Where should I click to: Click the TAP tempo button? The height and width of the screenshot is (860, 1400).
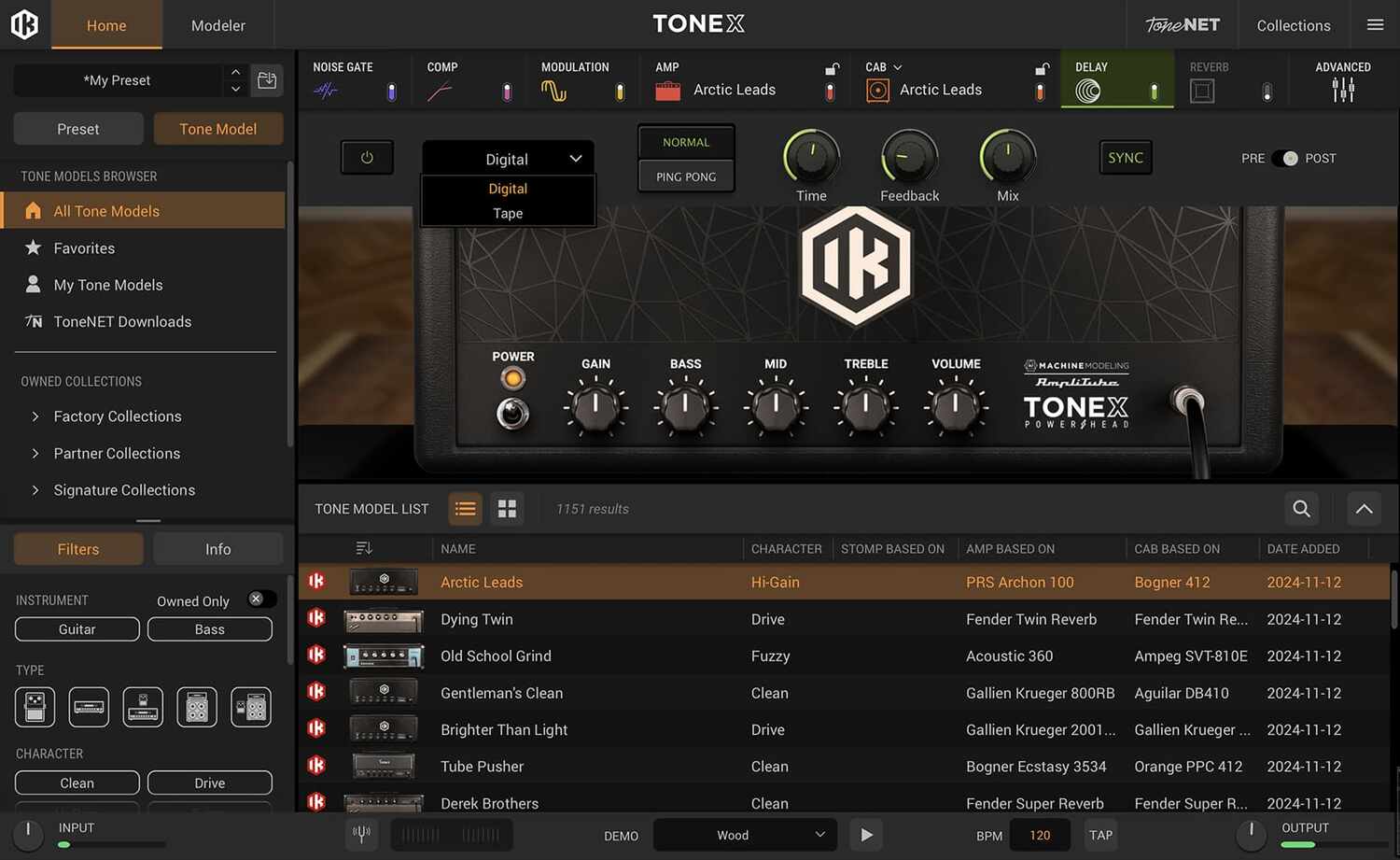[x=1099, y=834]
